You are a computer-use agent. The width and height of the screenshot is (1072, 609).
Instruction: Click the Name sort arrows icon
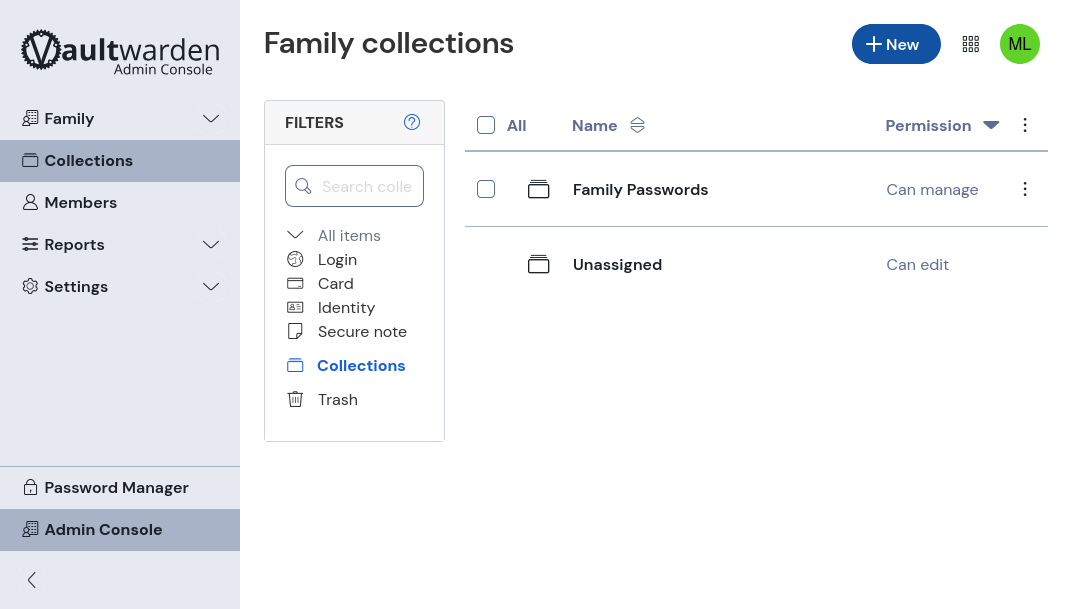coord(637,125)
